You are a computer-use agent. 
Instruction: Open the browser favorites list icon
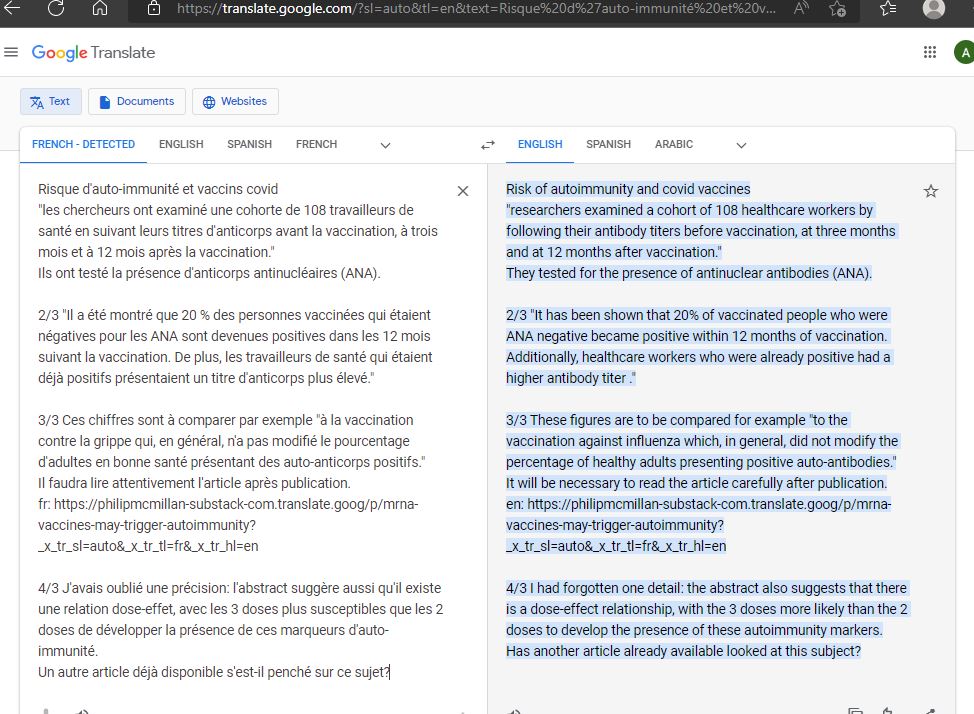click(x=888, y=8)
